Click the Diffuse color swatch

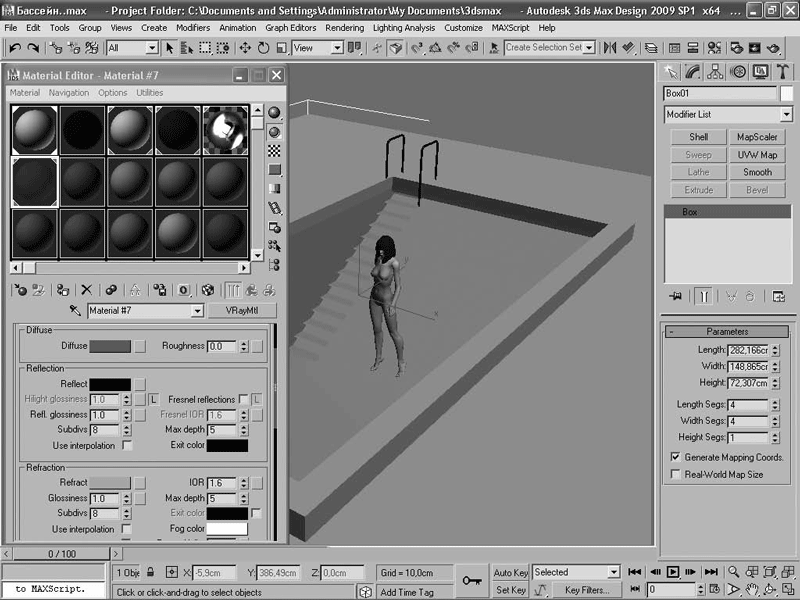(110, 346)
